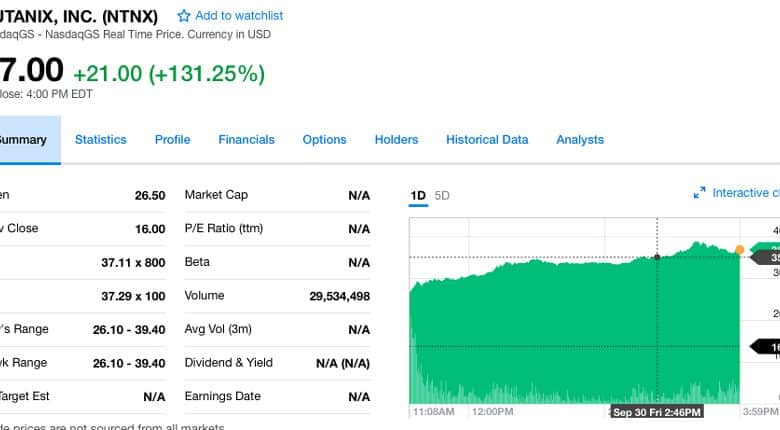This screenshot has height=430, width=780.
Task: Select the 1D chart range
Action: coord(418,196)
